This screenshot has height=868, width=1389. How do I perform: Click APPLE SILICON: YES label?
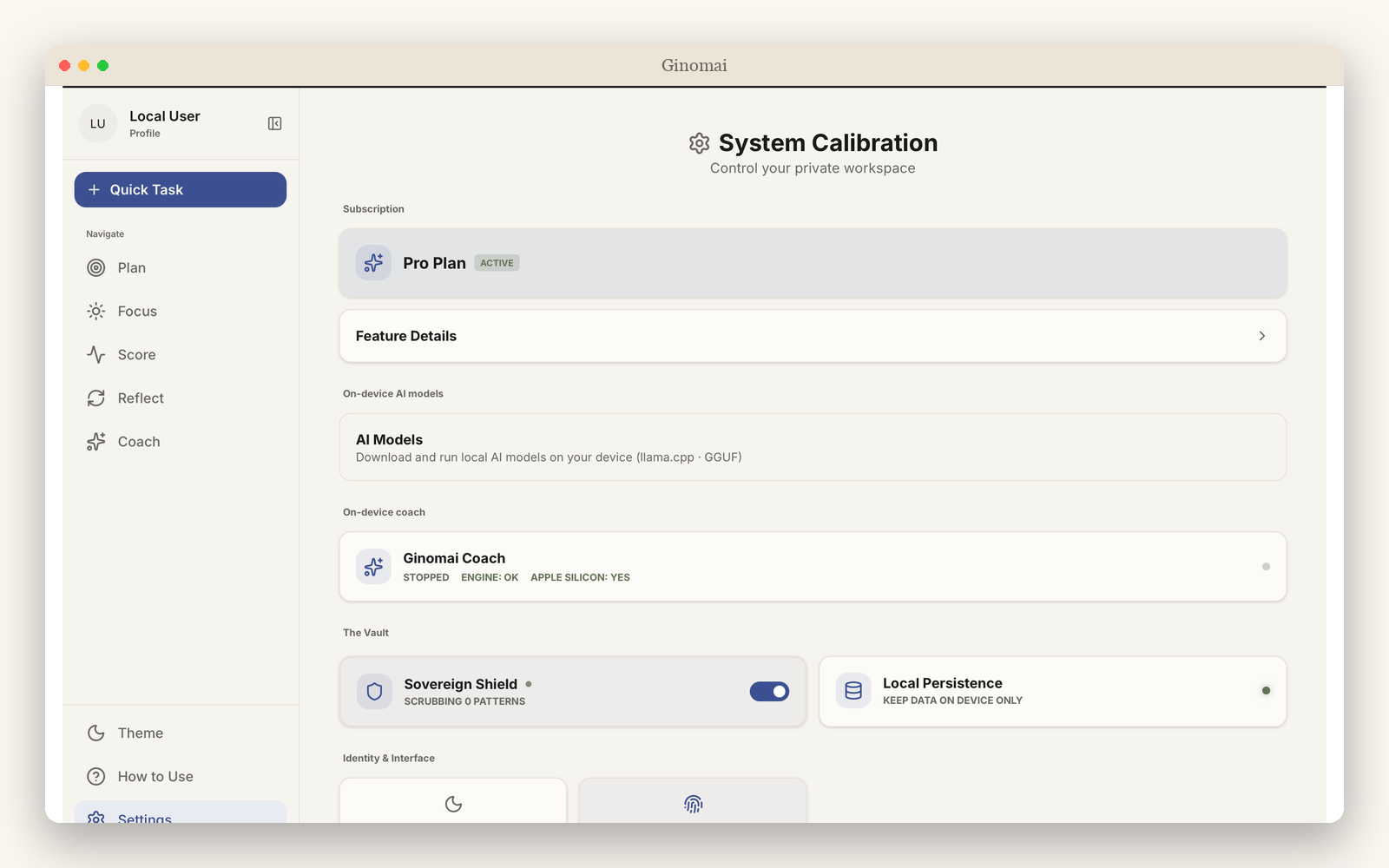pyautogui.click(x=580, y=577)
